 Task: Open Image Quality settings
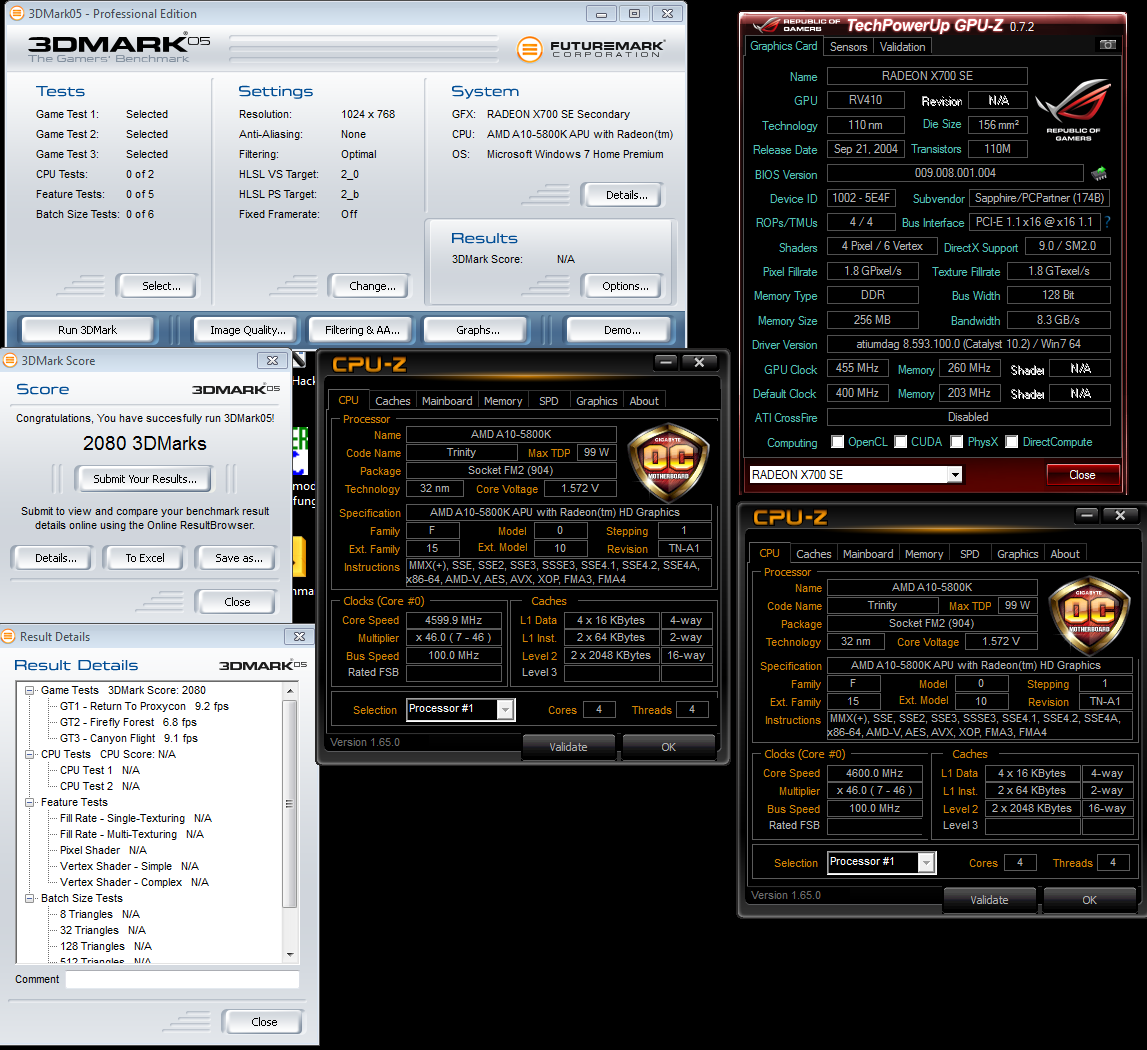tap(247, 330)
